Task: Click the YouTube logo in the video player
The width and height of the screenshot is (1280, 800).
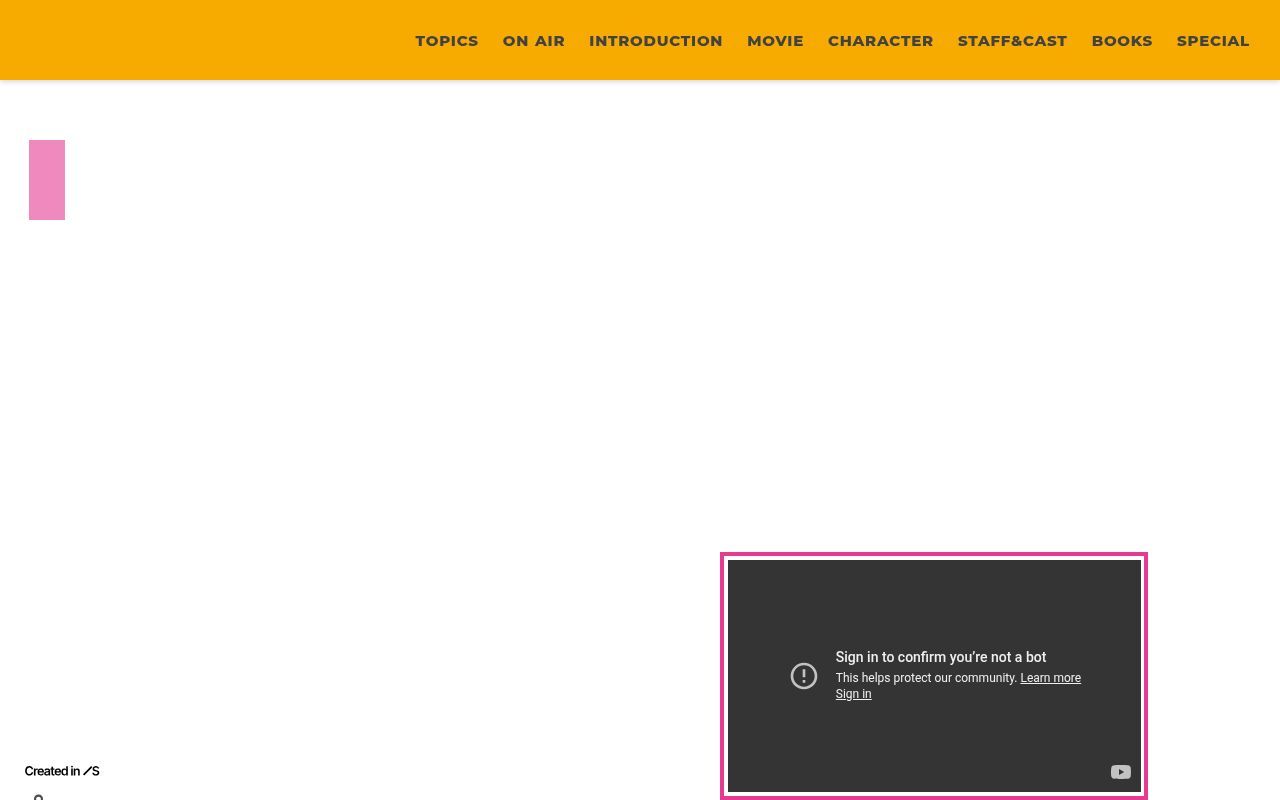Action: [1120, 772]
